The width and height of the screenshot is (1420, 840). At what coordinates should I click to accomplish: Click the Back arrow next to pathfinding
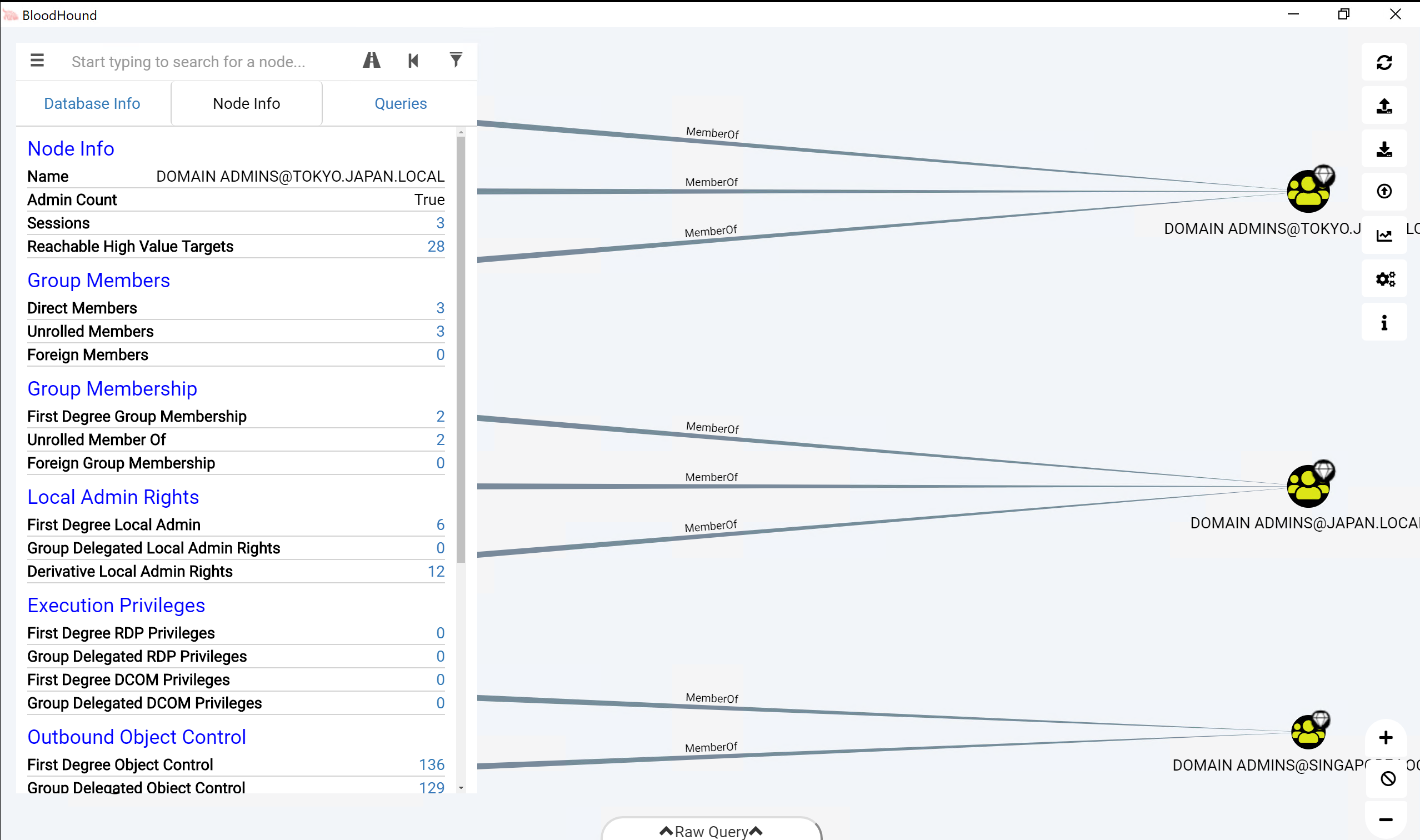(413, 60)
